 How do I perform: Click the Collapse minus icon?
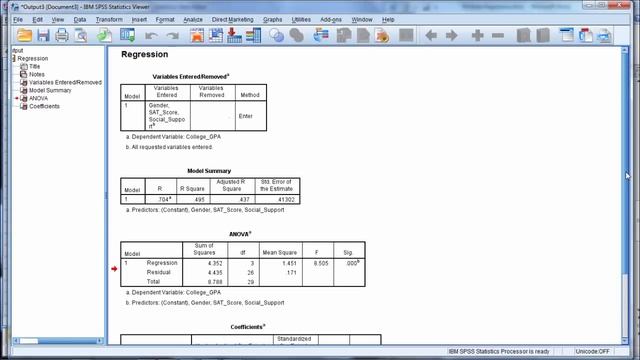tap(498, 36)
